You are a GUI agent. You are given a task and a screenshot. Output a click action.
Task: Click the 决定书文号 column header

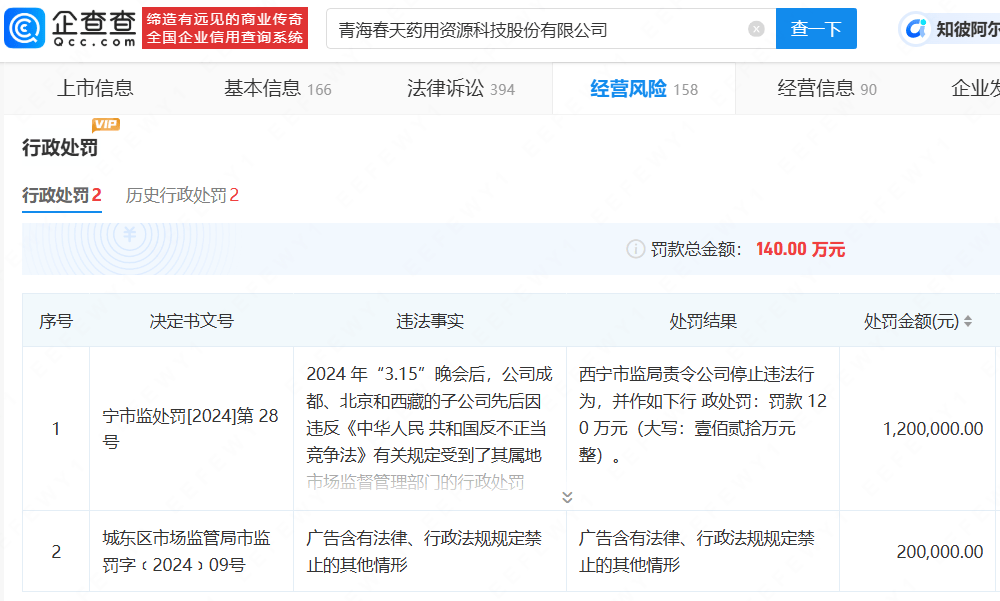(x=191, y=321)
